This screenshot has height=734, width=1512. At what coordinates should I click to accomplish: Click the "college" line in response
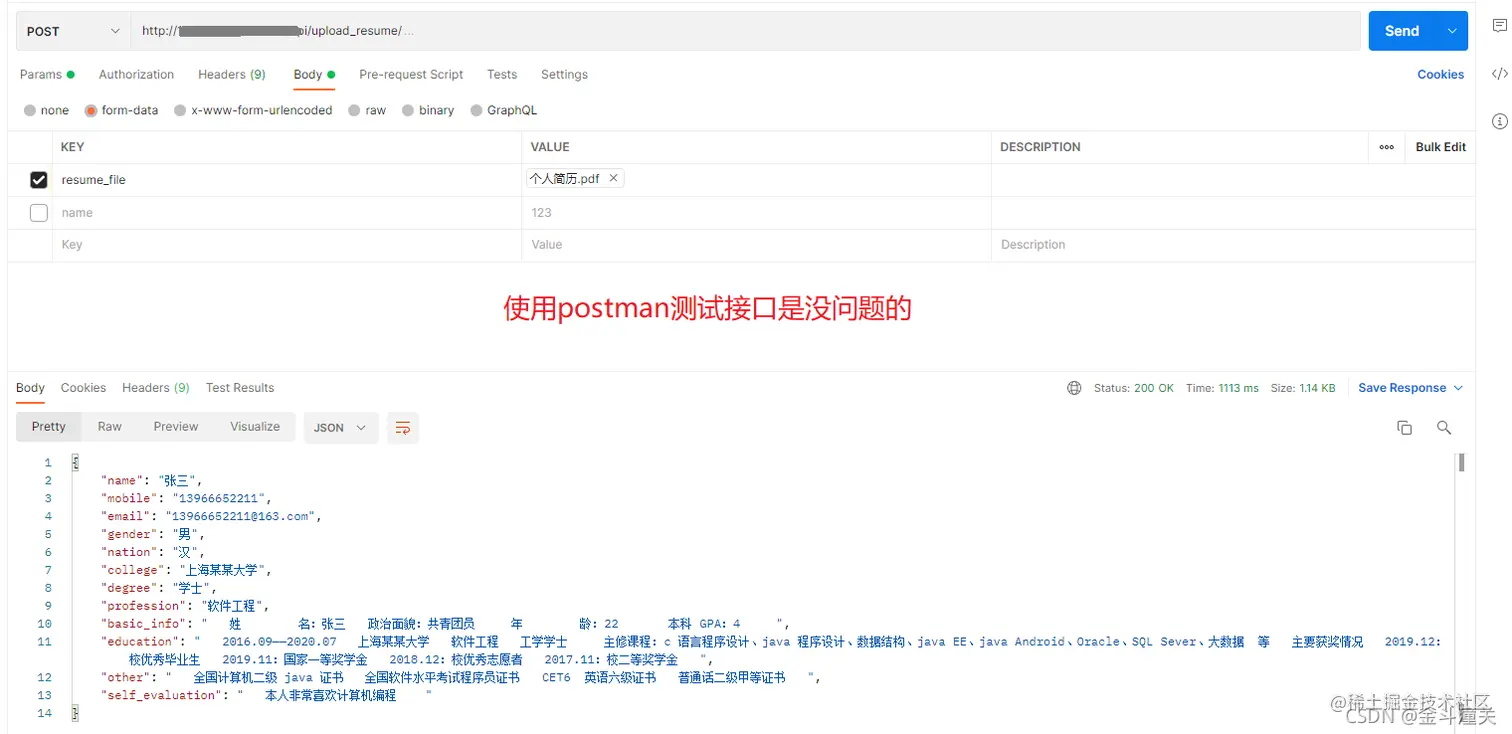[186, 570]
